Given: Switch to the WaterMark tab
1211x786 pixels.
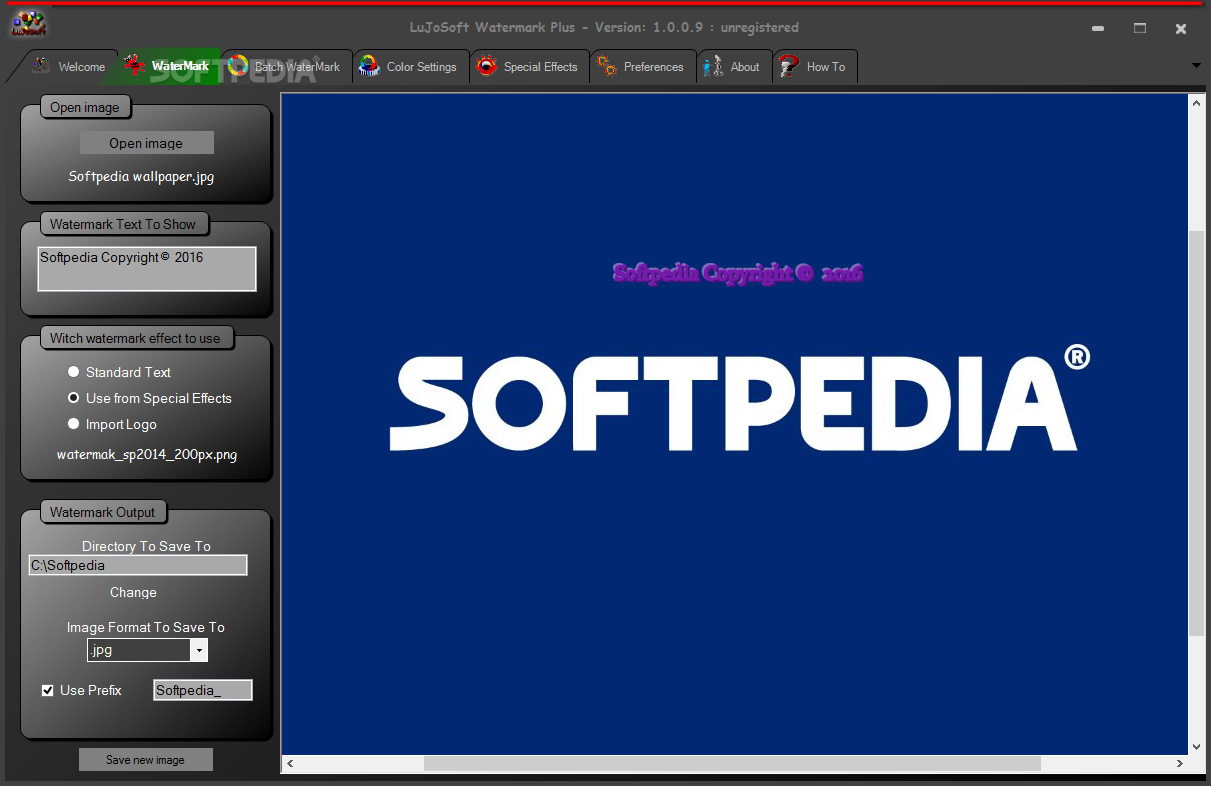Looking at the screenshot, I should coord(170,67).
